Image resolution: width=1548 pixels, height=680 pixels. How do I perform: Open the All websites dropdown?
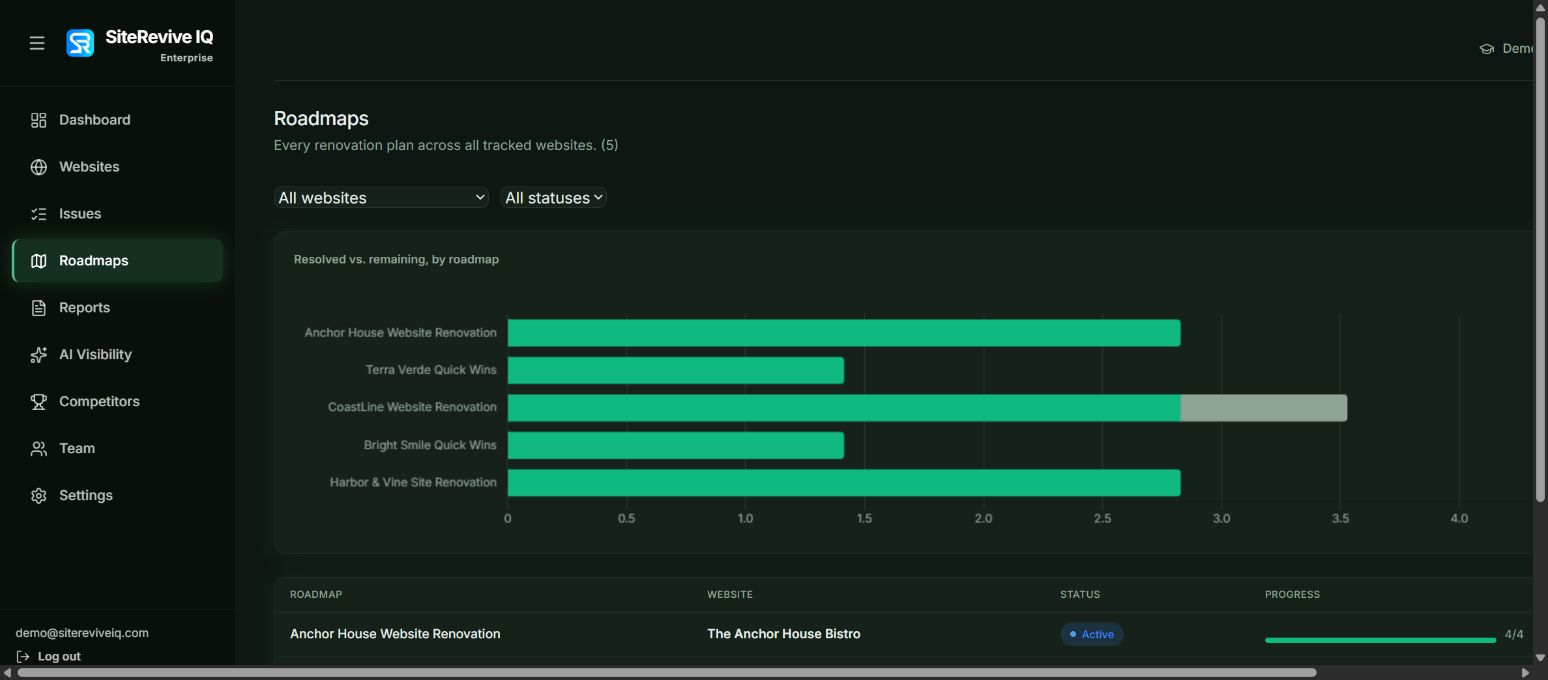click(381, 198)
